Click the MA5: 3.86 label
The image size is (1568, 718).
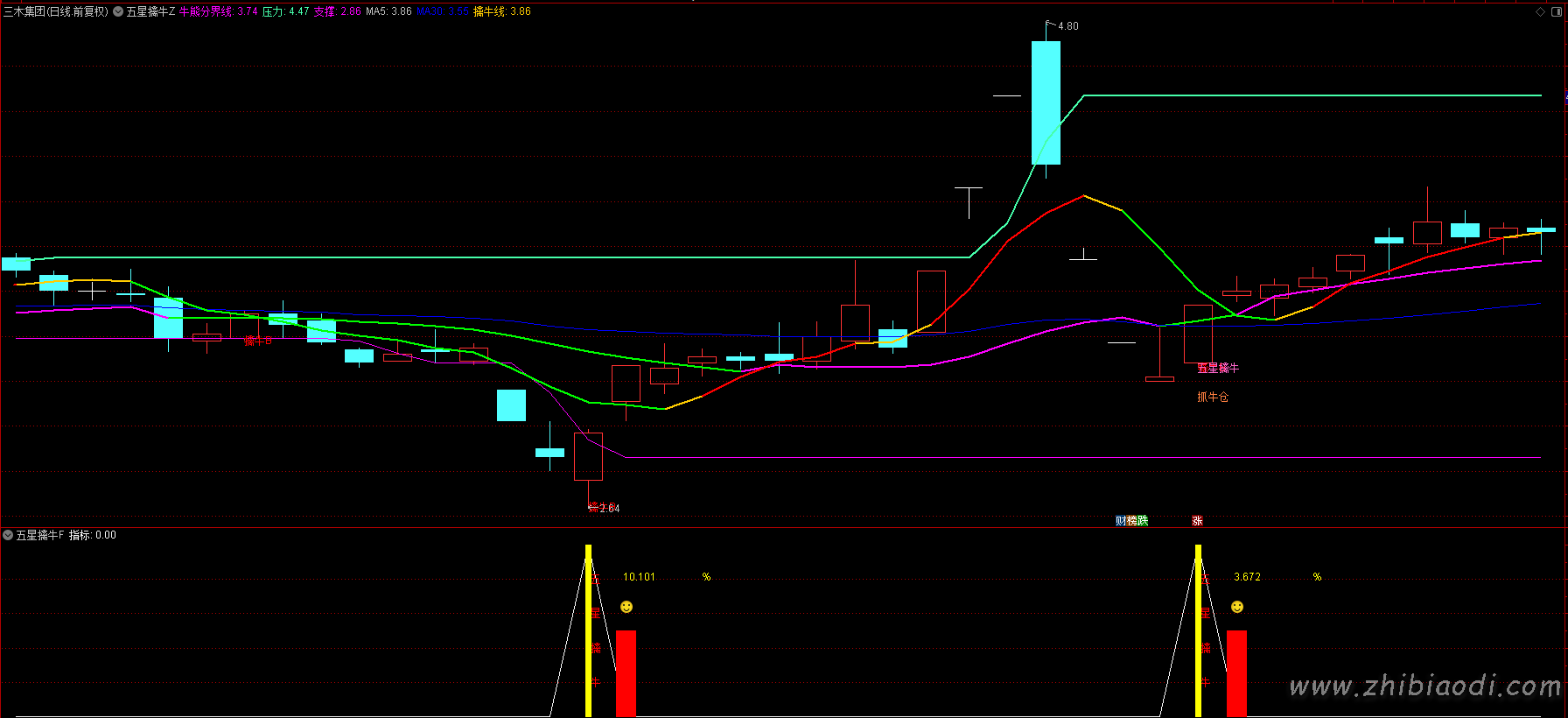coord(388,11)
